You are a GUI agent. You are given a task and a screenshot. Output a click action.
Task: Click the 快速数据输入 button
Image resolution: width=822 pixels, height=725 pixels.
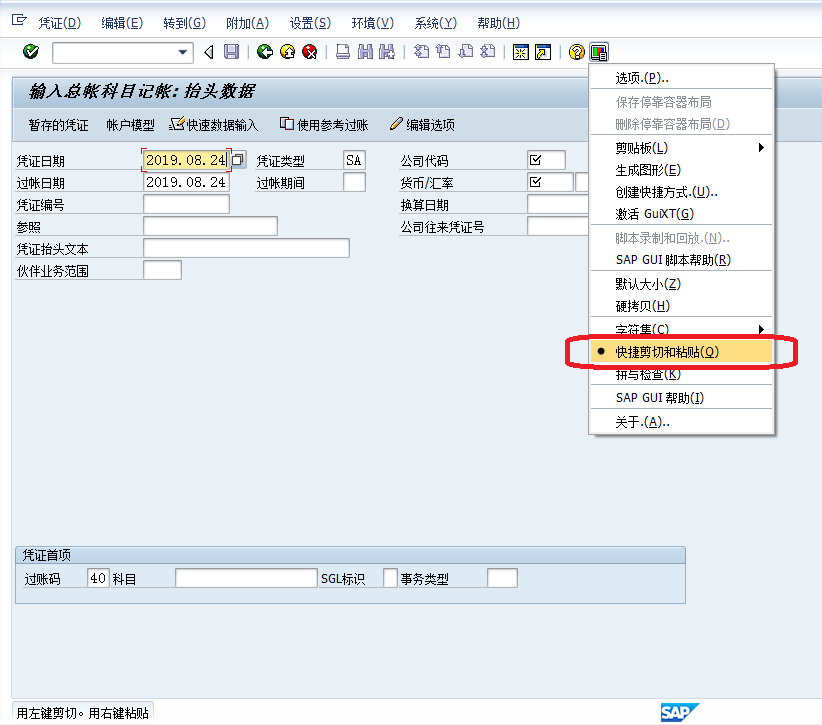pyautogui.click(x=214, y=125)
